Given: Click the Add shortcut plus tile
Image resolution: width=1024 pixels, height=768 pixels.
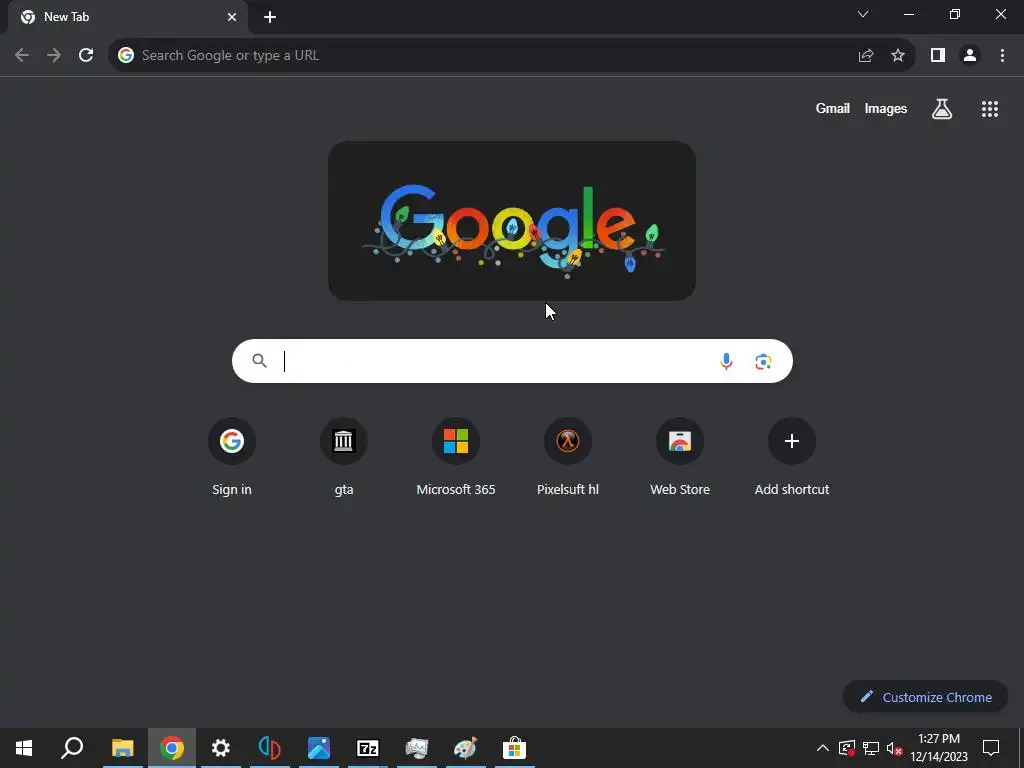Looking at the screenshot, I should (792, 458).
